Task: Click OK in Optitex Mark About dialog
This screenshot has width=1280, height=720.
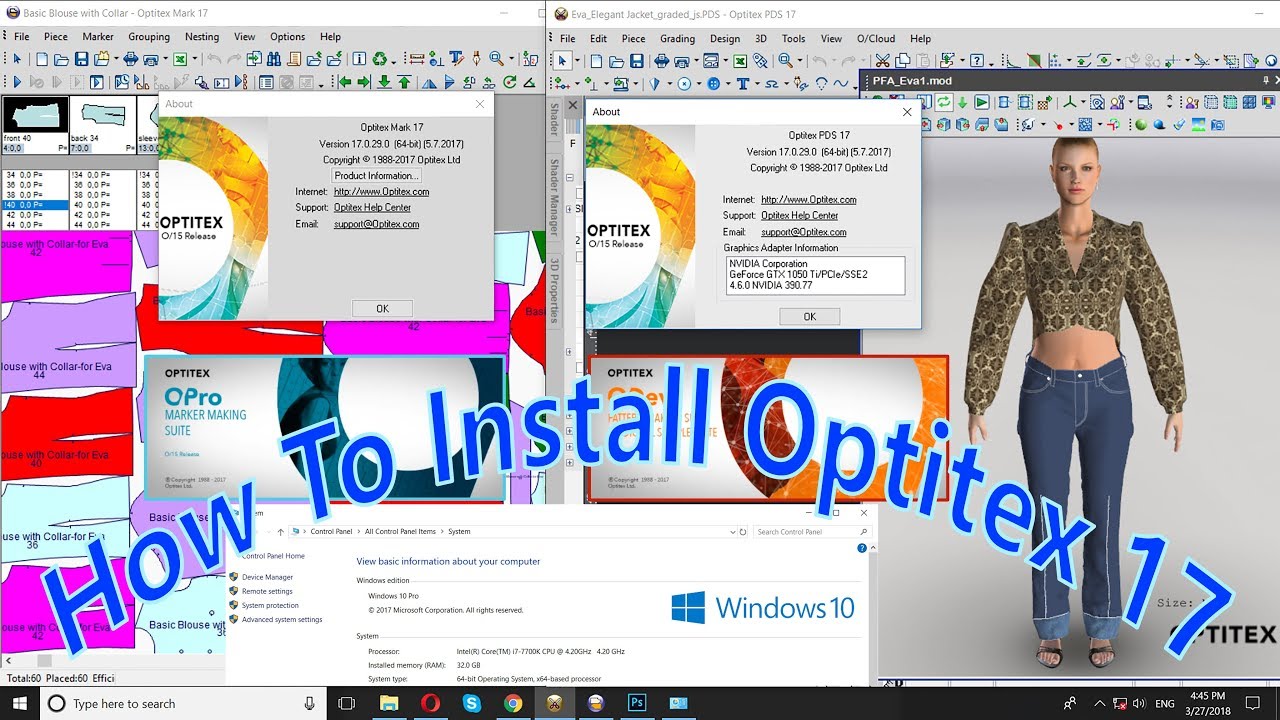Action: tap(382, 308)
